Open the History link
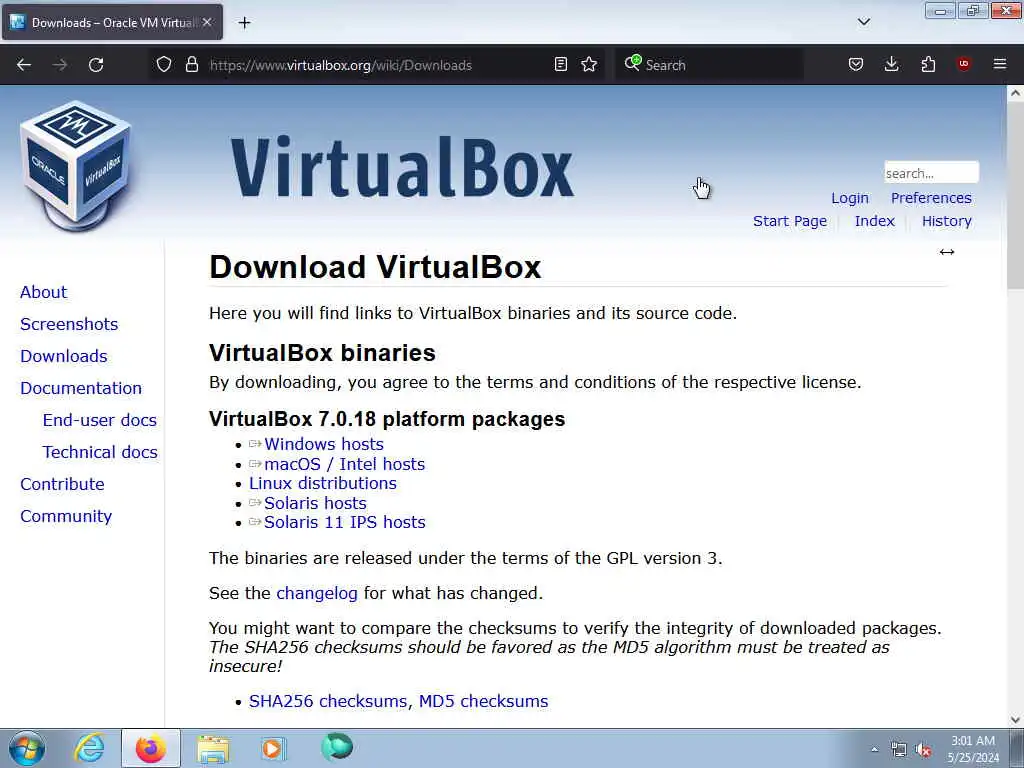 946,221
